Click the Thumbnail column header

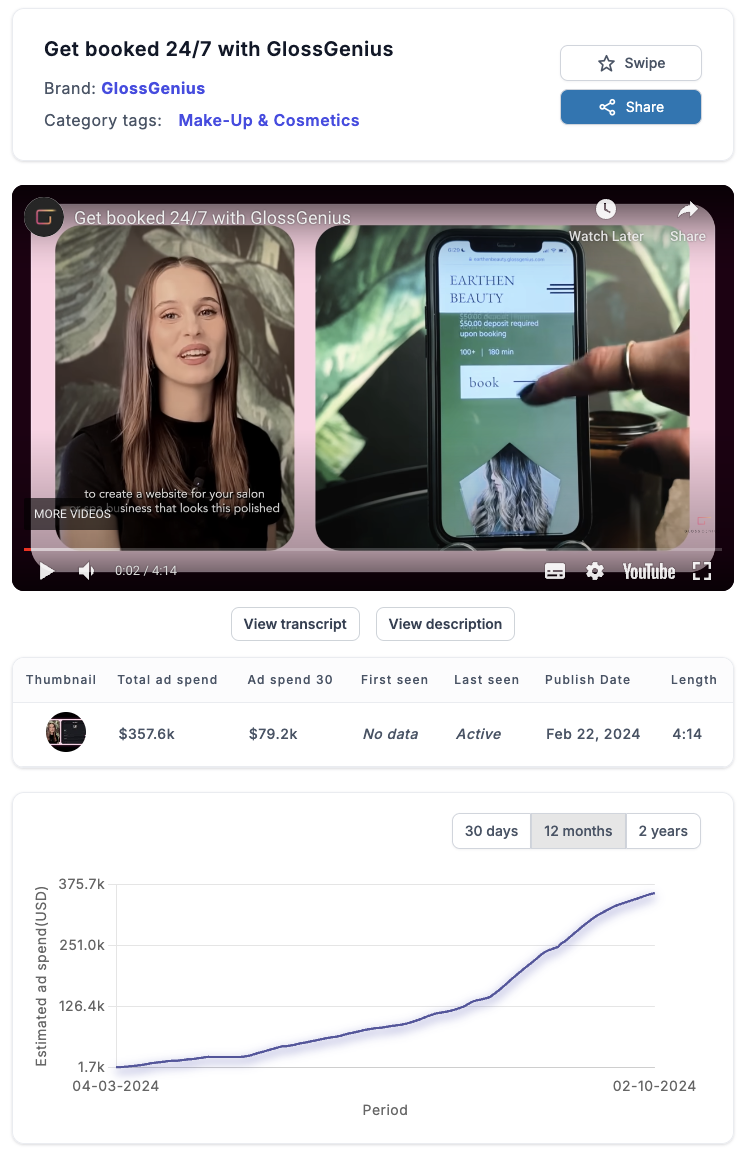click(61, 680)
